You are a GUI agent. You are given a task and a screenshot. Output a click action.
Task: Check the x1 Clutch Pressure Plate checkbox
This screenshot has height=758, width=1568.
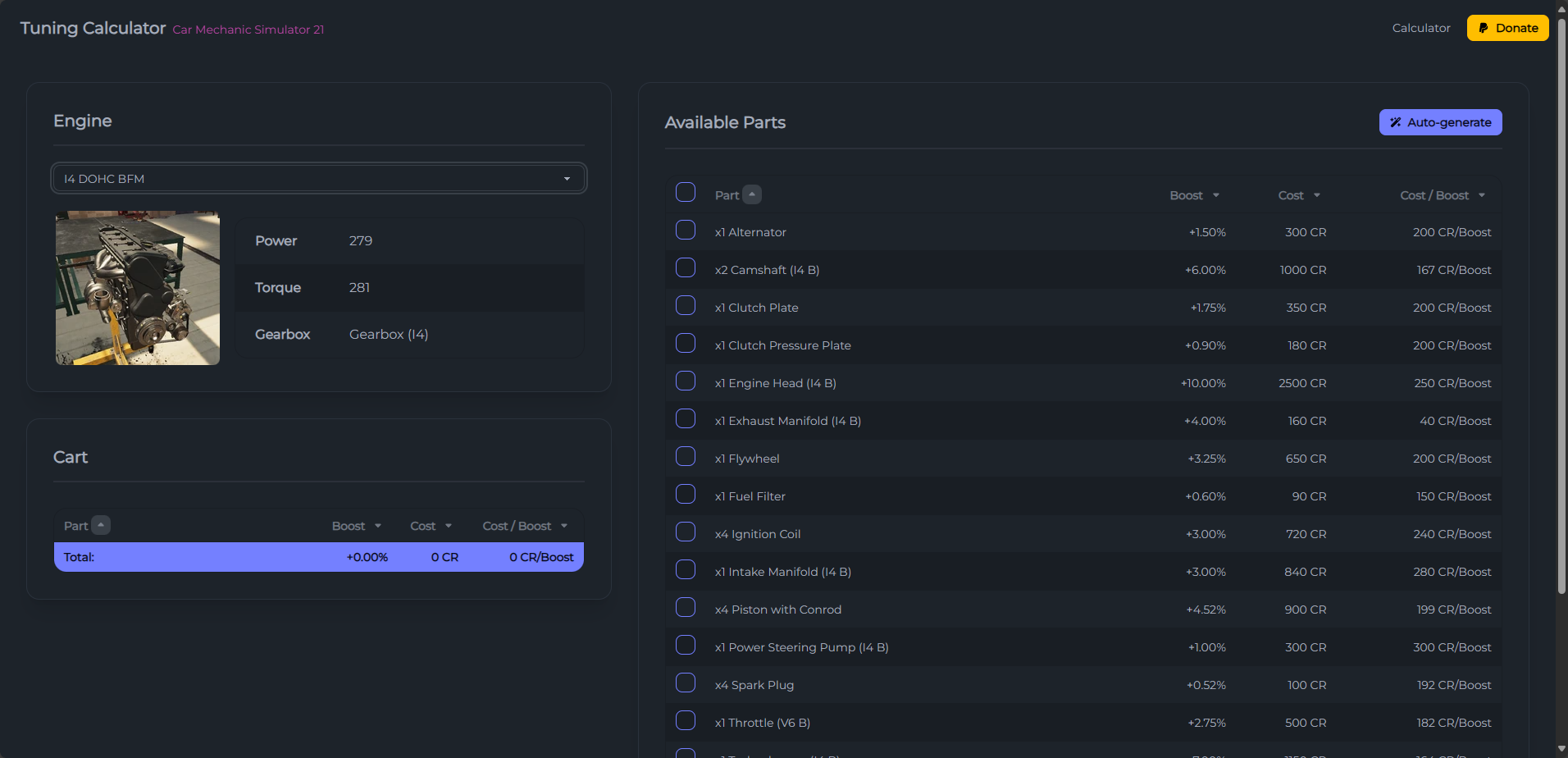pos(686,343)
